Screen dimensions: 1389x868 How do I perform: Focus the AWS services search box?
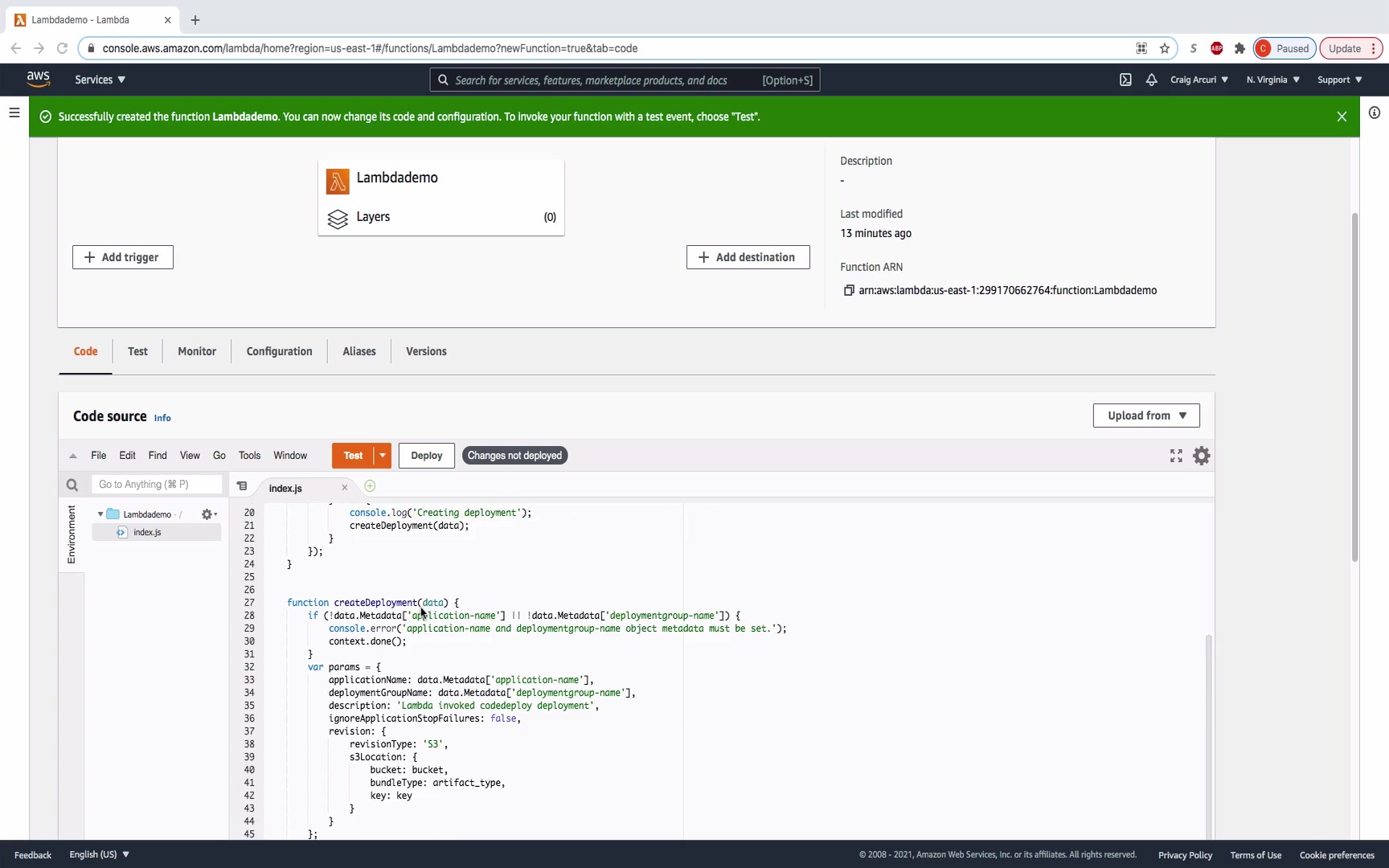tap(625, 80)
